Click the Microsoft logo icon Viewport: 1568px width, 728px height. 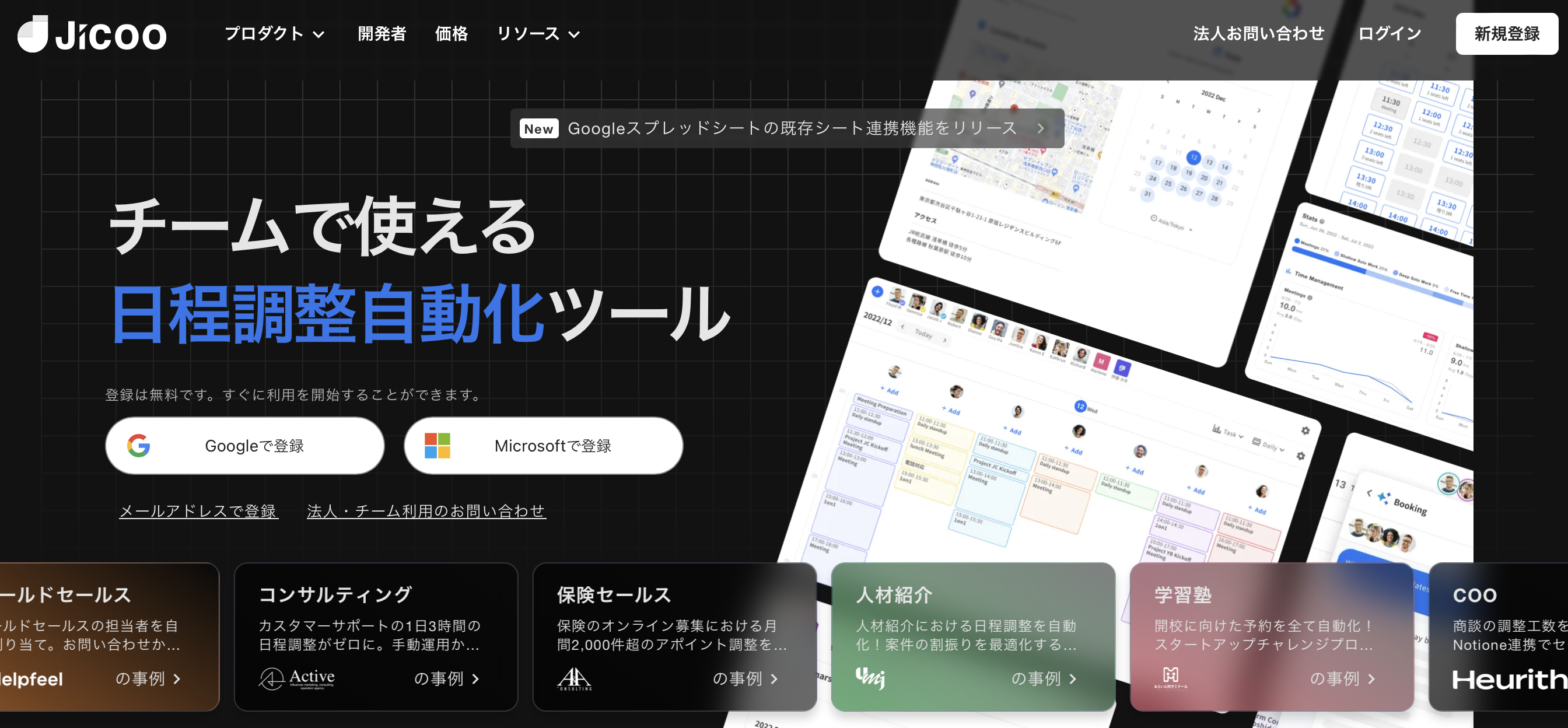tap(437, 446)
